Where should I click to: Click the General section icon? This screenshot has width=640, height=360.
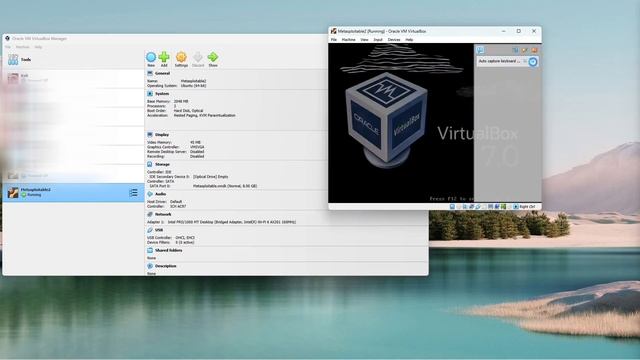150,73
